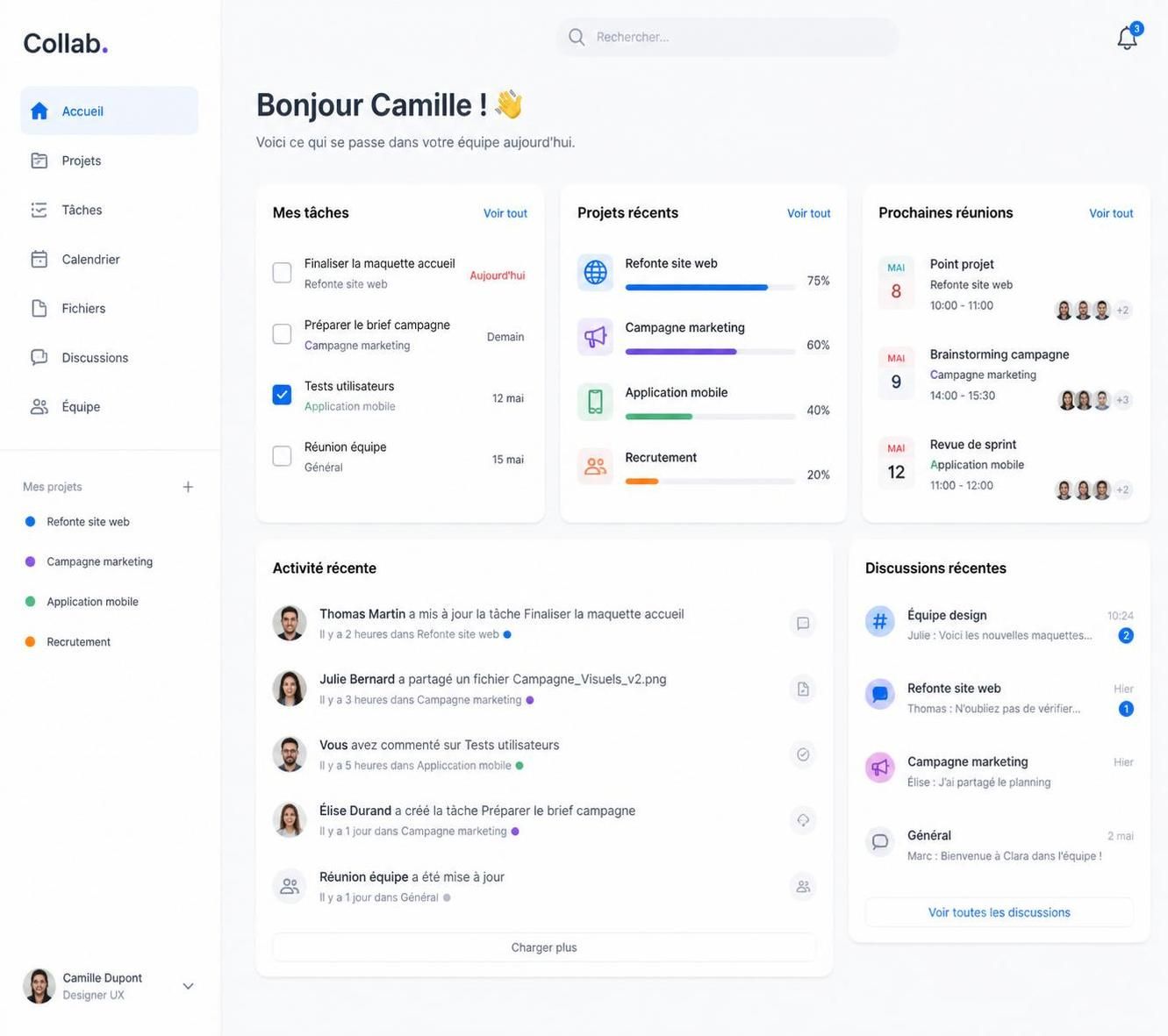The height and width of the screenshot is (1036, 1168).
Task: Click Voir tout in Mes tâches
Action: click(x=505, y=213)
